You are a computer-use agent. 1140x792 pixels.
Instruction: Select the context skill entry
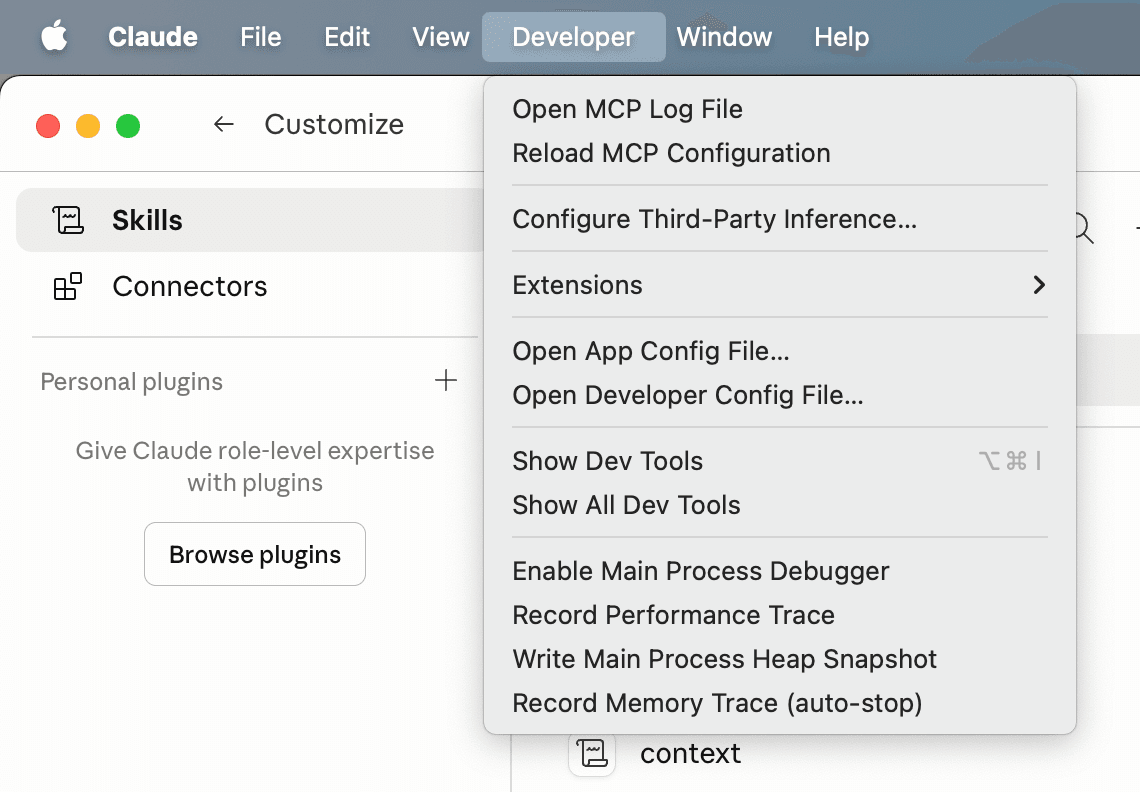click(690, 753)
